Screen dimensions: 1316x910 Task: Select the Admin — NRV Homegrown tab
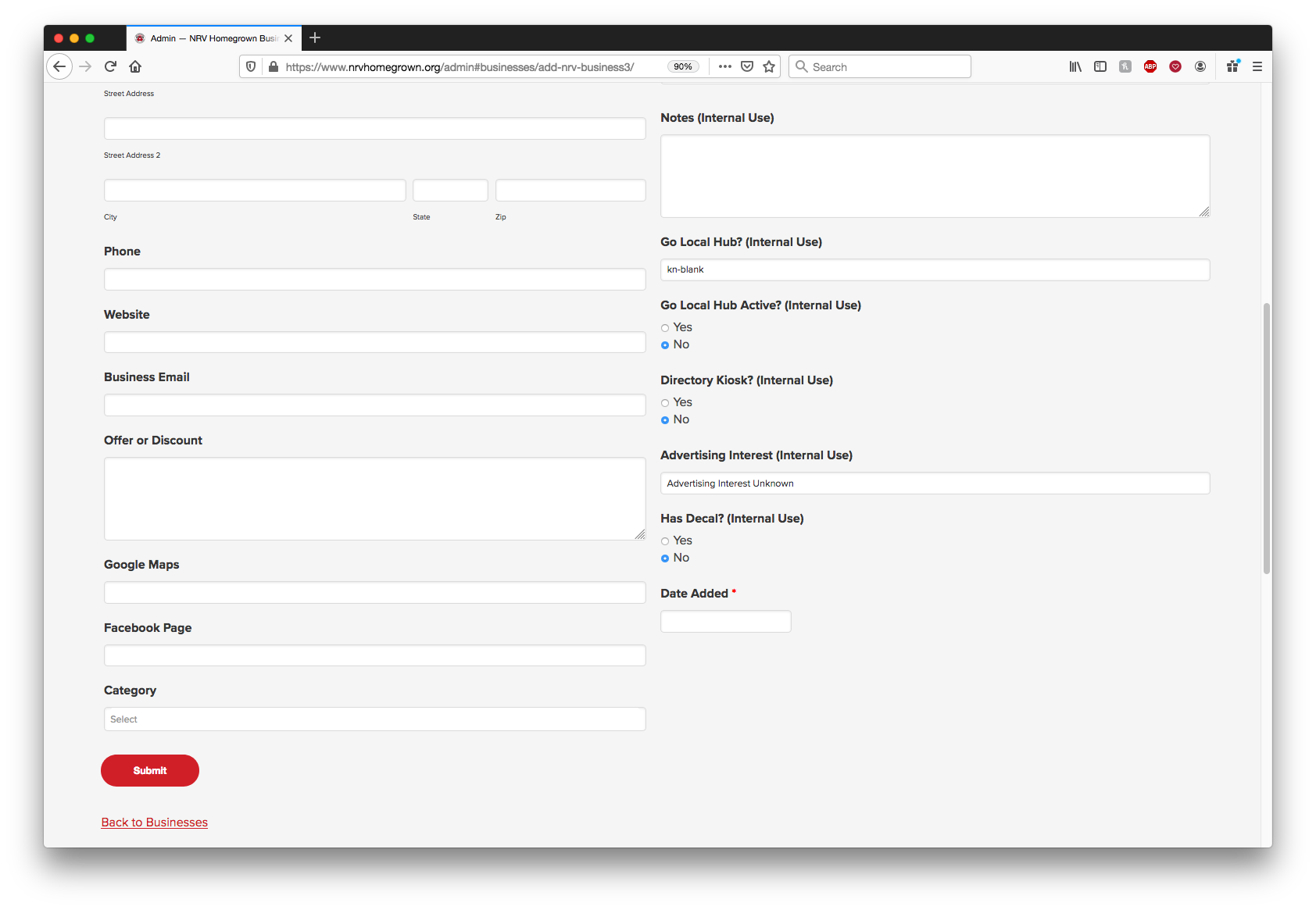click(213, 38)
